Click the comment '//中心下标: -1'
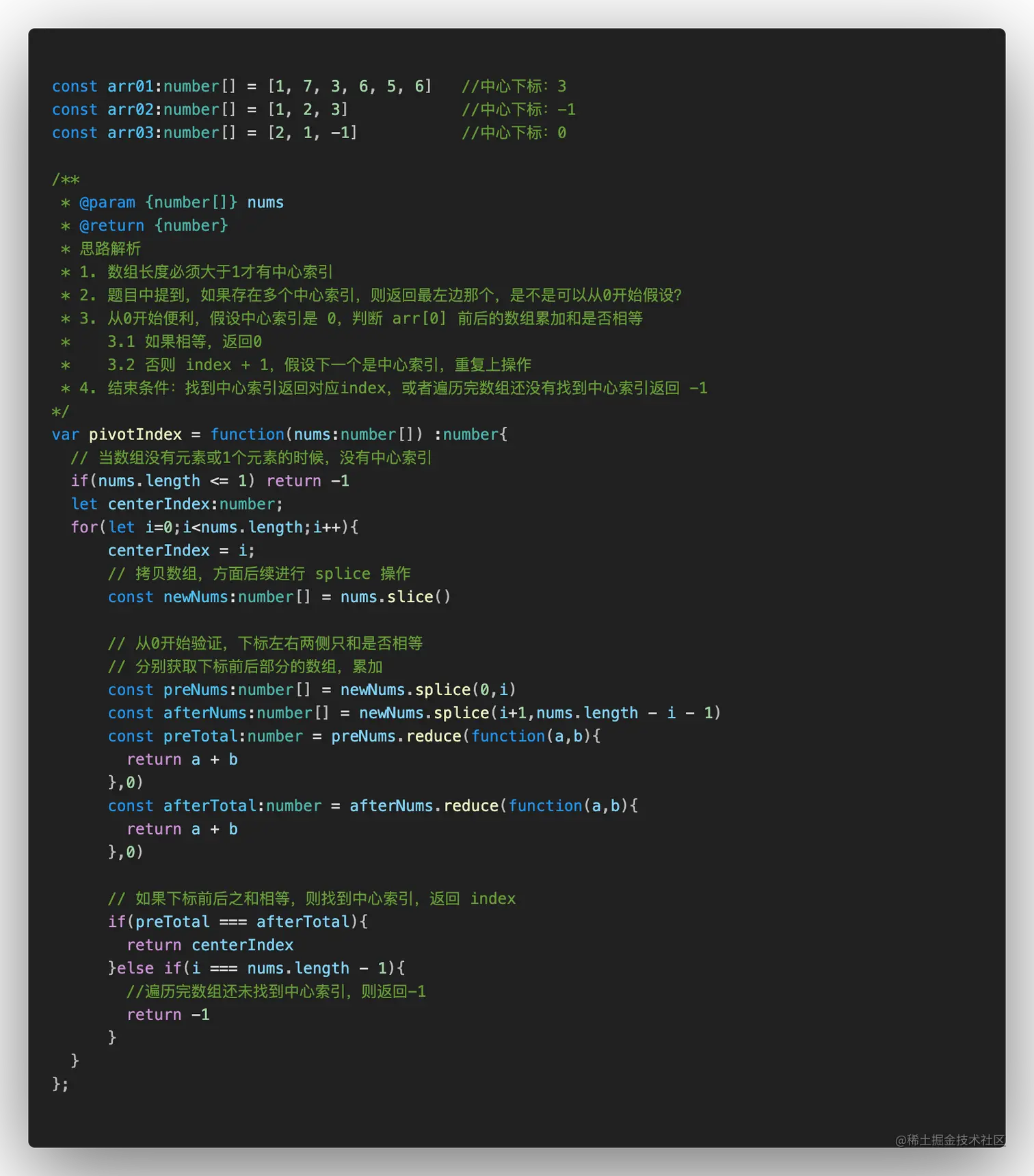Screen dimensions: 1034x1176 pyautogui.click(x=518, y=109)
